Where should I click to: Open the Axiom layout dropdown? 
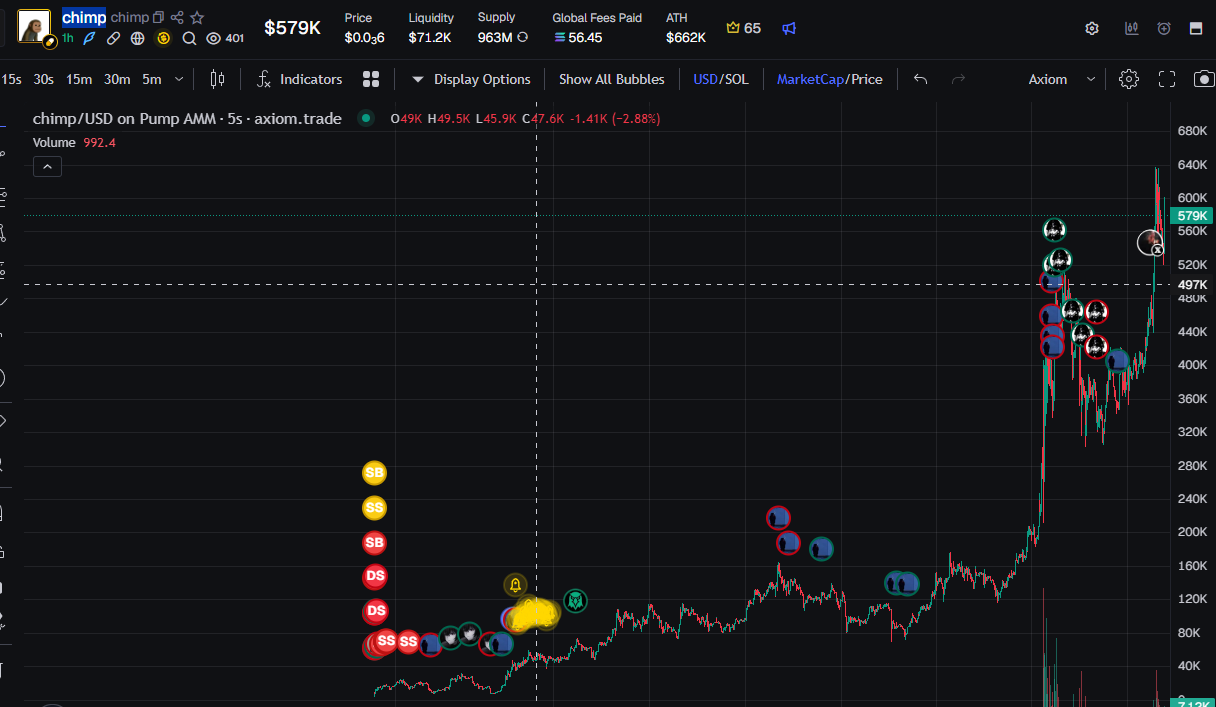coord(1061,79)
